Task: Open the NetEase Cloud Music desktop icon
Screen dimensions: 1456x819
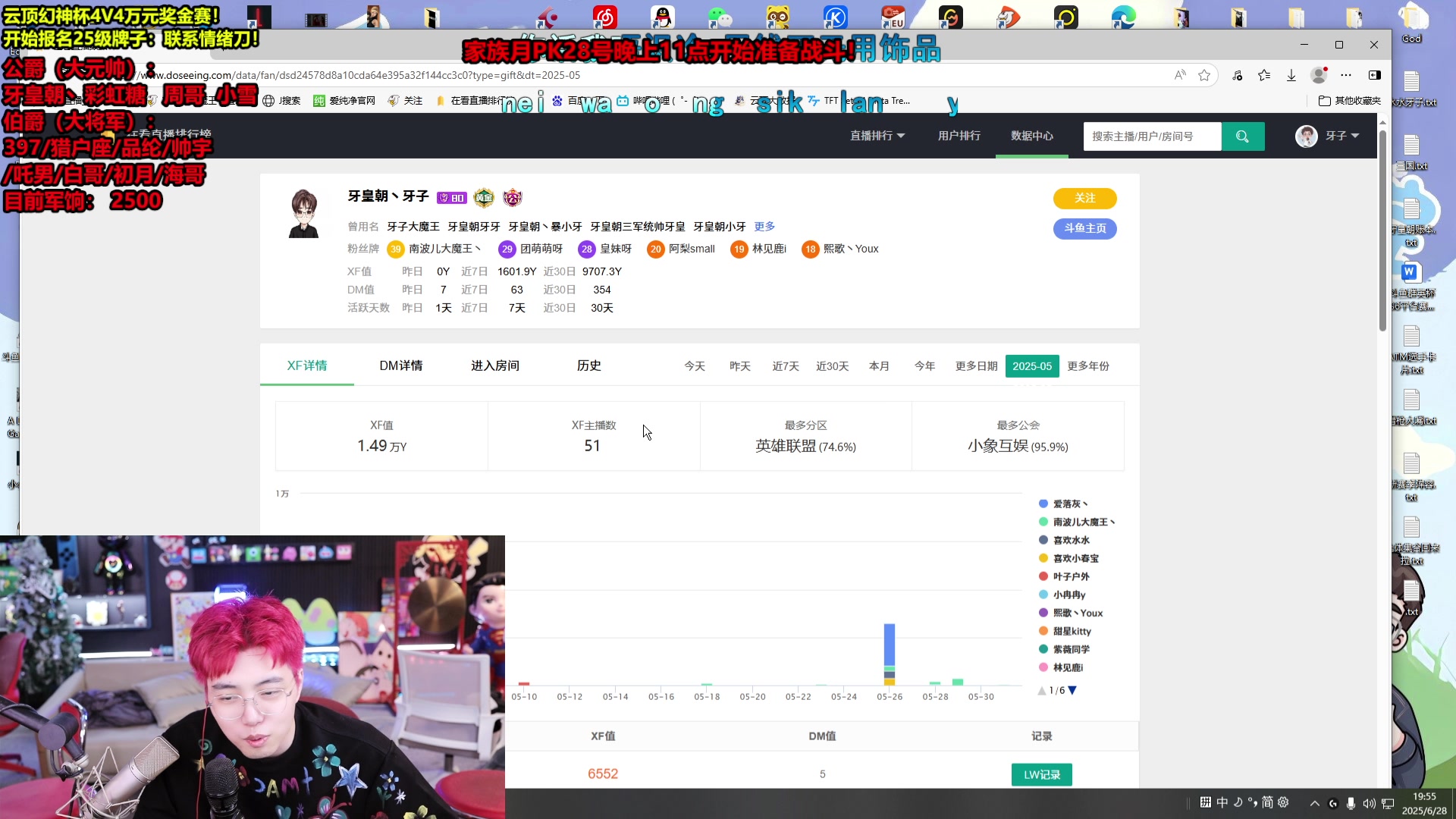Action: [x=605, y=17]
